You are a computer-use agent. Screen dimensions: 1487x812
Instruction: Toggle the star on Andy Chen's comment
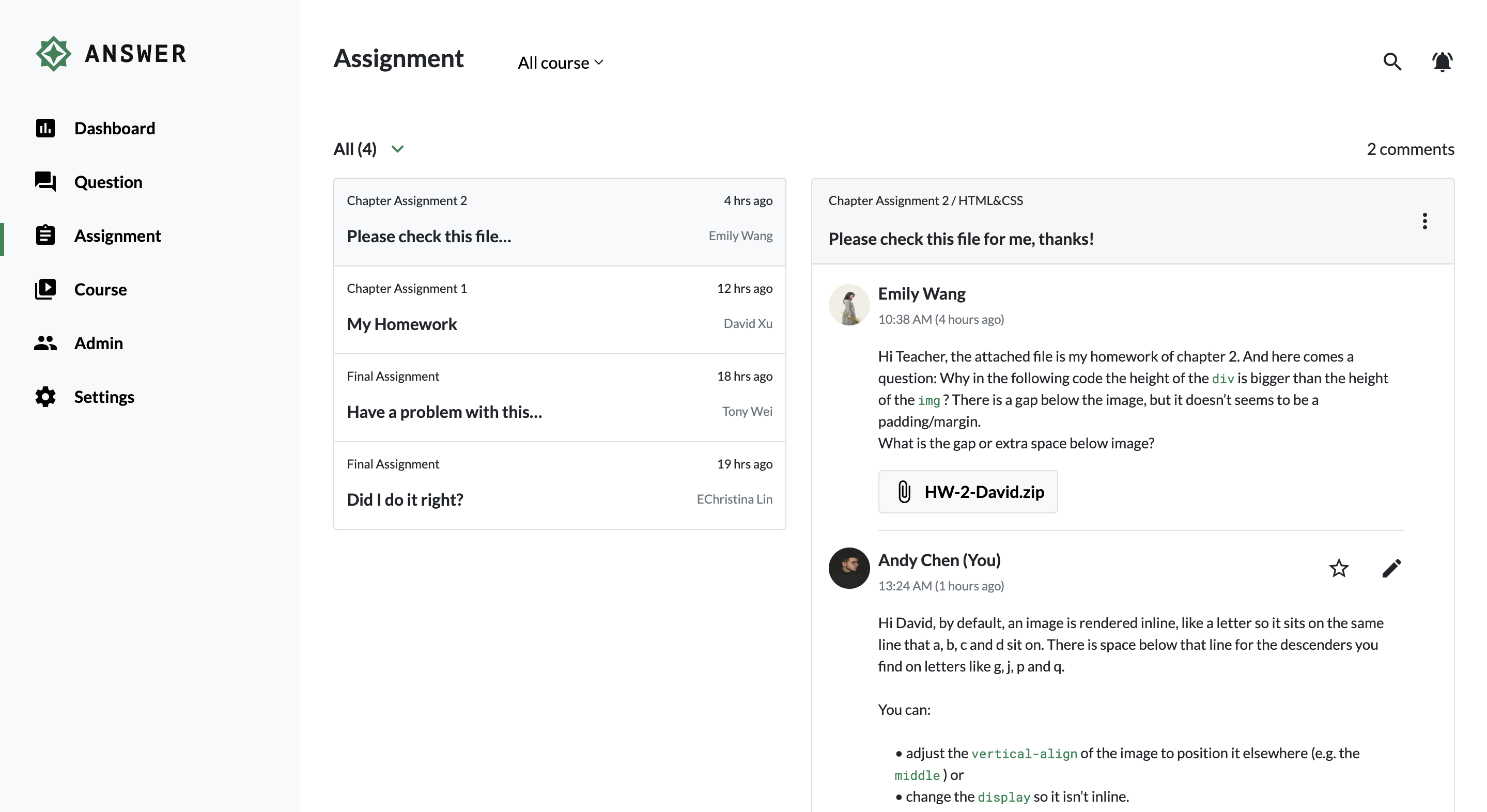(x=1338, y=568)
